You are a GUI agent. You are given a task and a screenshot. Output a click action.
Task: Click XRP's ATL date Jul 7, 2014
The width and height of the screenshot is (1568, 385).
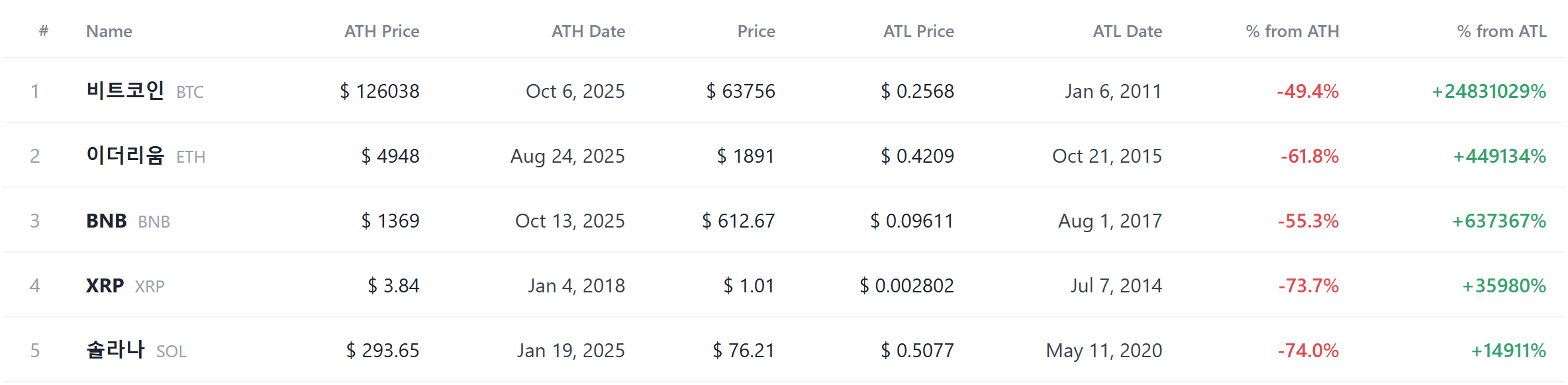coord(1116,286)
